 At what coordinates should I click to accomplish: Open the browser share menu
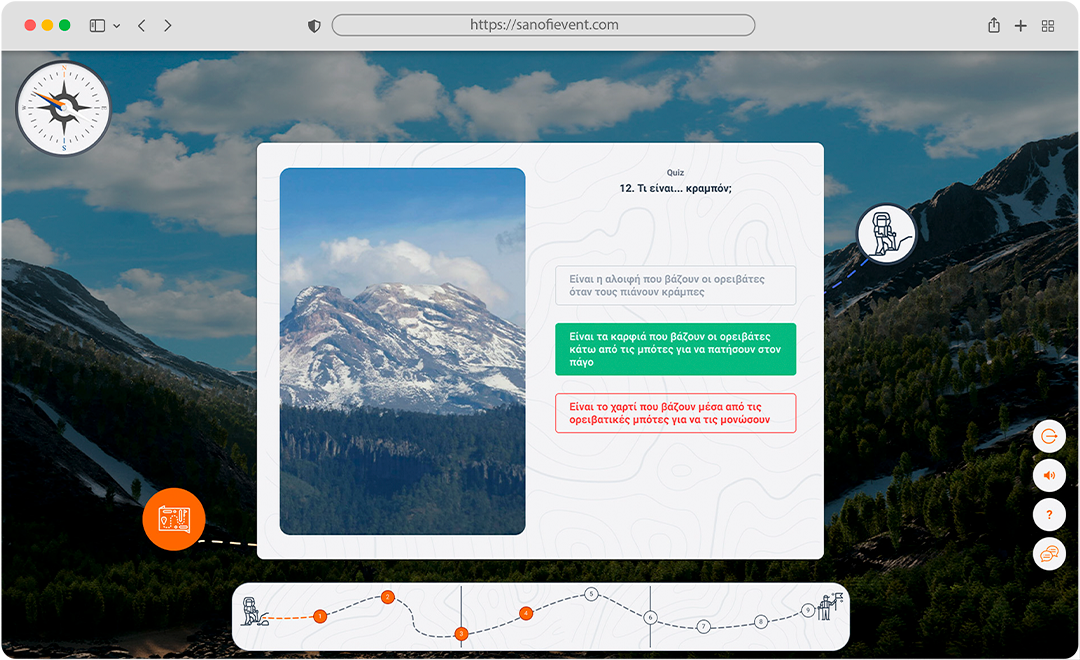pos(993,25)
